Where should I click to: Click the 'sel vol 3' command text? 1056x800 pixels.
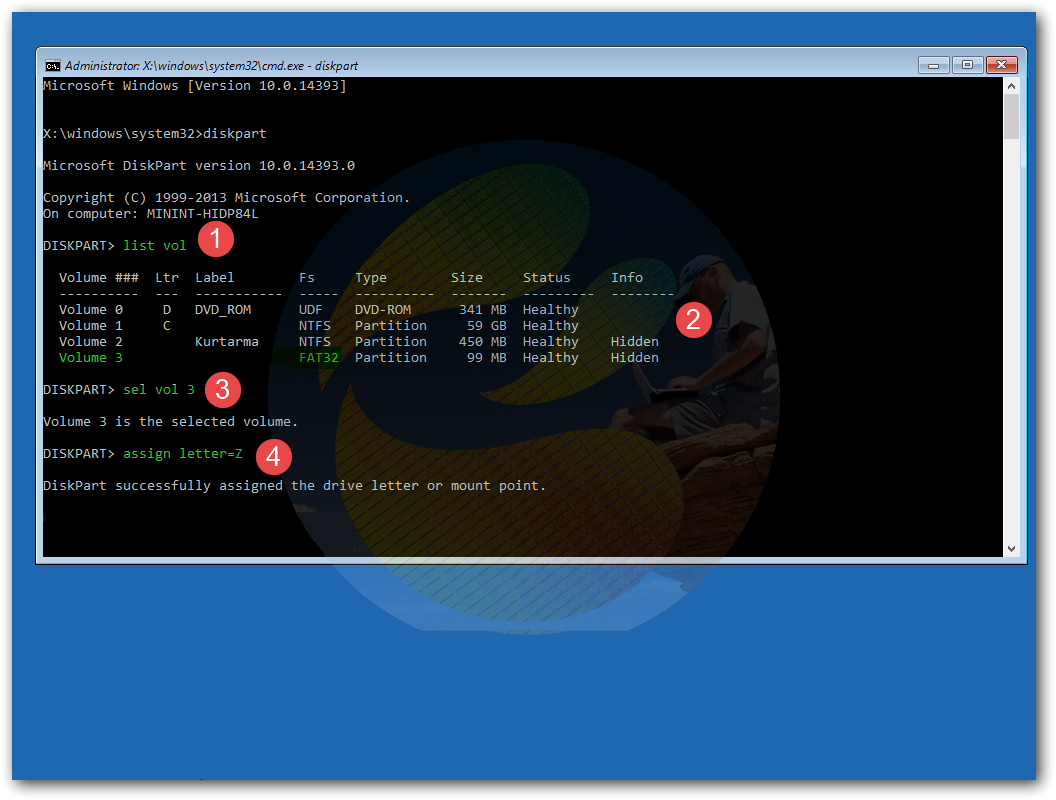pyautogui.click(x=158, y=390)
